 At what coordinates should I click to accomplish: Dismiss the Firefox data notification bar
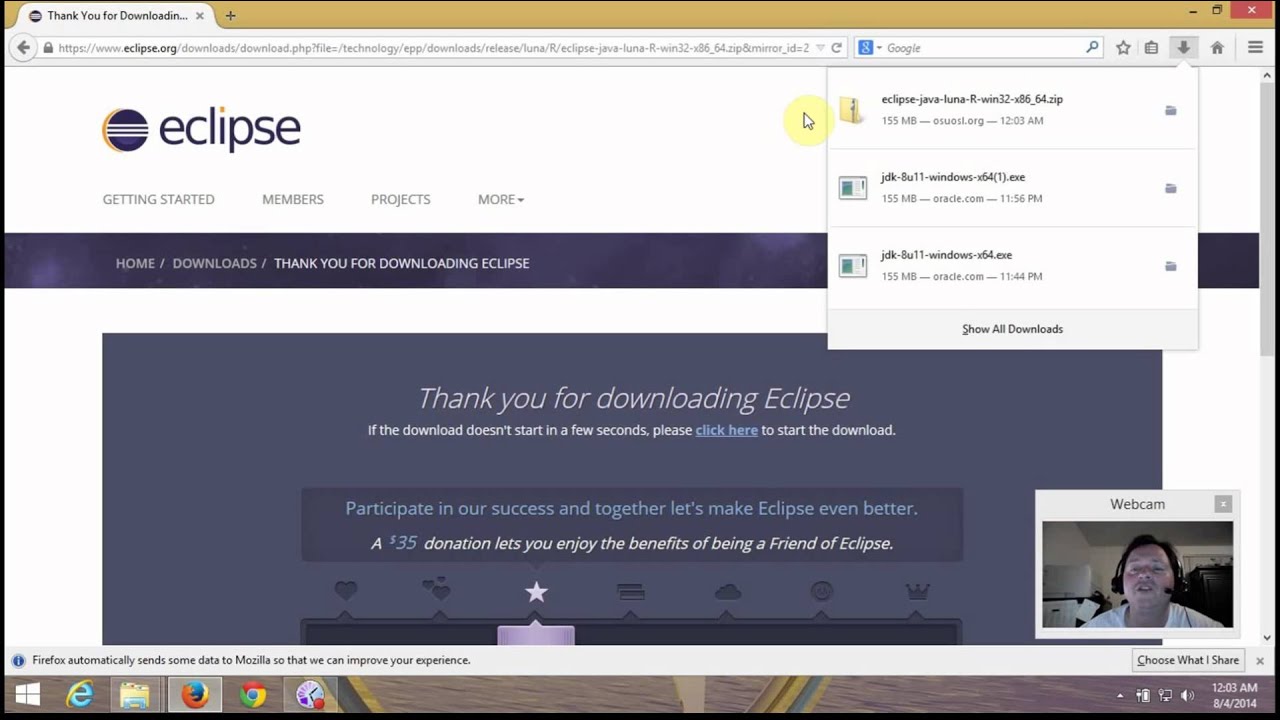pyautogui.click(x=1260, y=660)
